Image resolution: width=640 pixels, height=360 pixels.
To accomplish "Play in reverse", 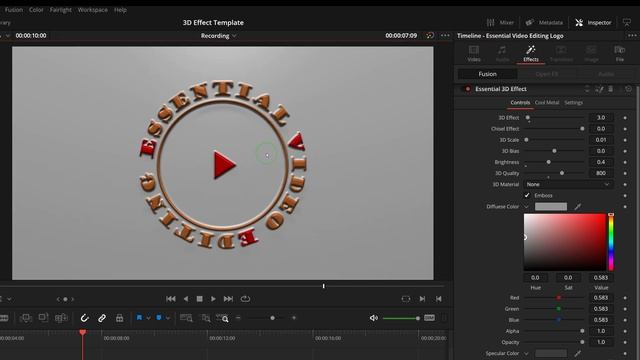I will coord(186,299).
